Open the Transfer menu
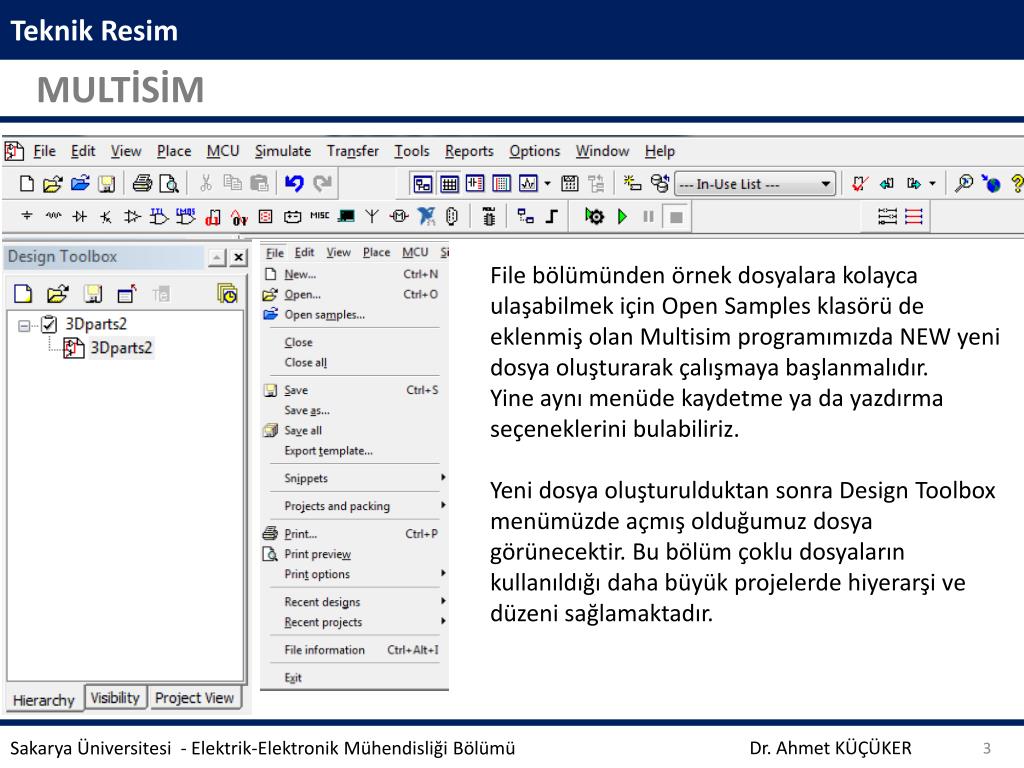 (x=353, y=151)
